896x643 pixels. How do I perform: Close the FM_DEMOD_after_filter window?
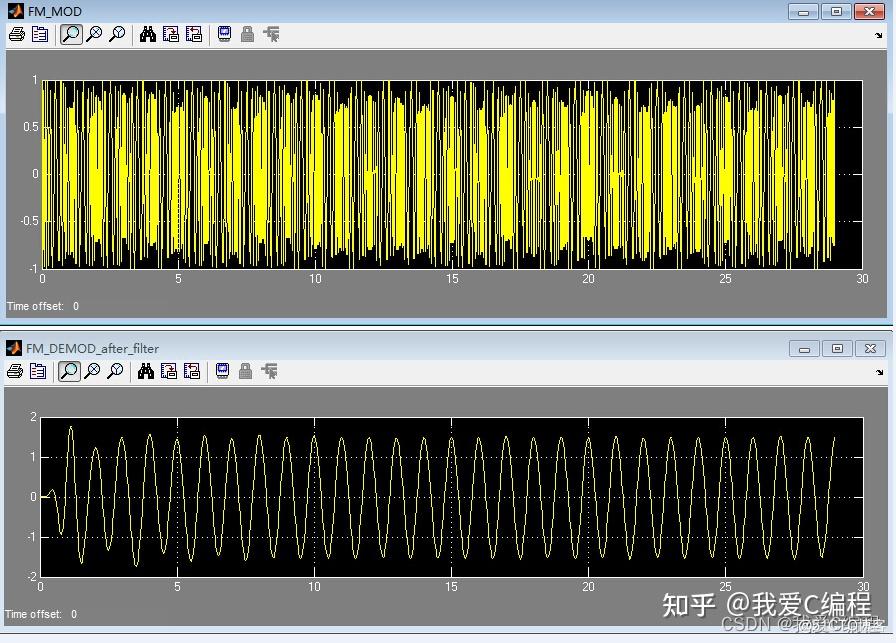(x=870, y=349)
